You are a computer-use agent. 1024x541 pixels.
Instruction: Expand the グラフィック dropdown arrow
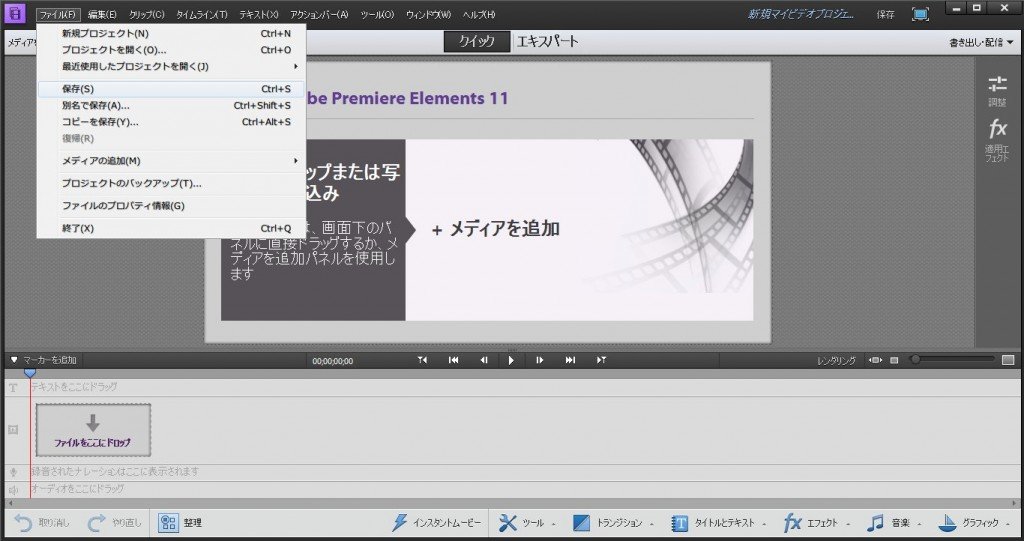tap(1008, 524)
